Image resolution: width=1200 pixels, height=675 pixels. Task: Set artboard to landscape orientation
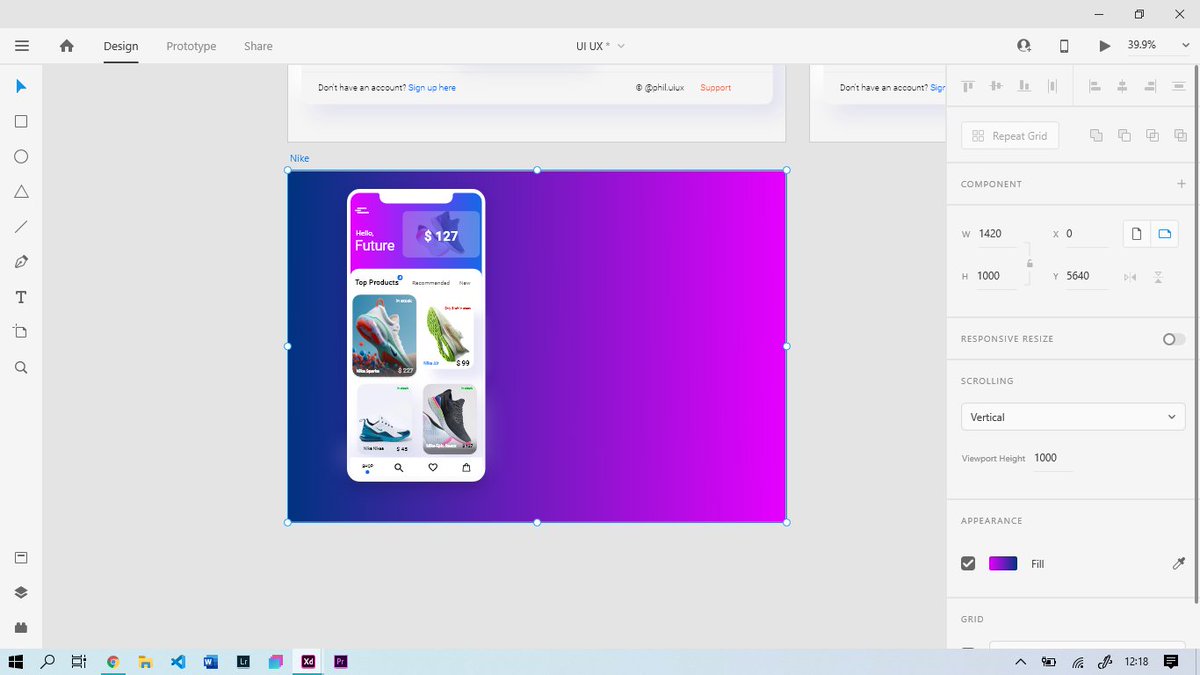[x=1164, y=234]
